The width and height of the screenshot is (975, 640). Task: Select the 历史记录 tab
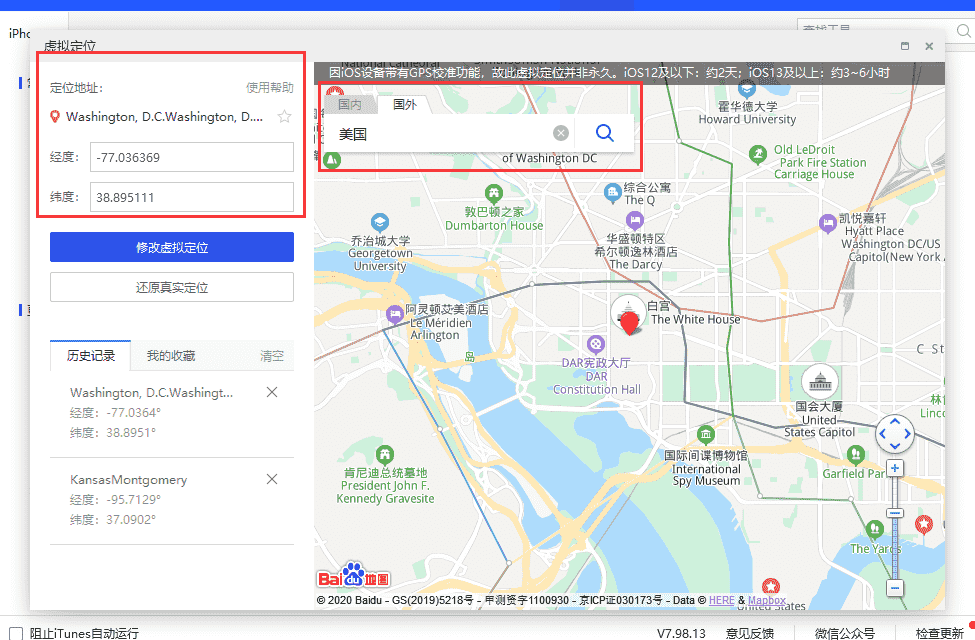click(x=91, y=356)
